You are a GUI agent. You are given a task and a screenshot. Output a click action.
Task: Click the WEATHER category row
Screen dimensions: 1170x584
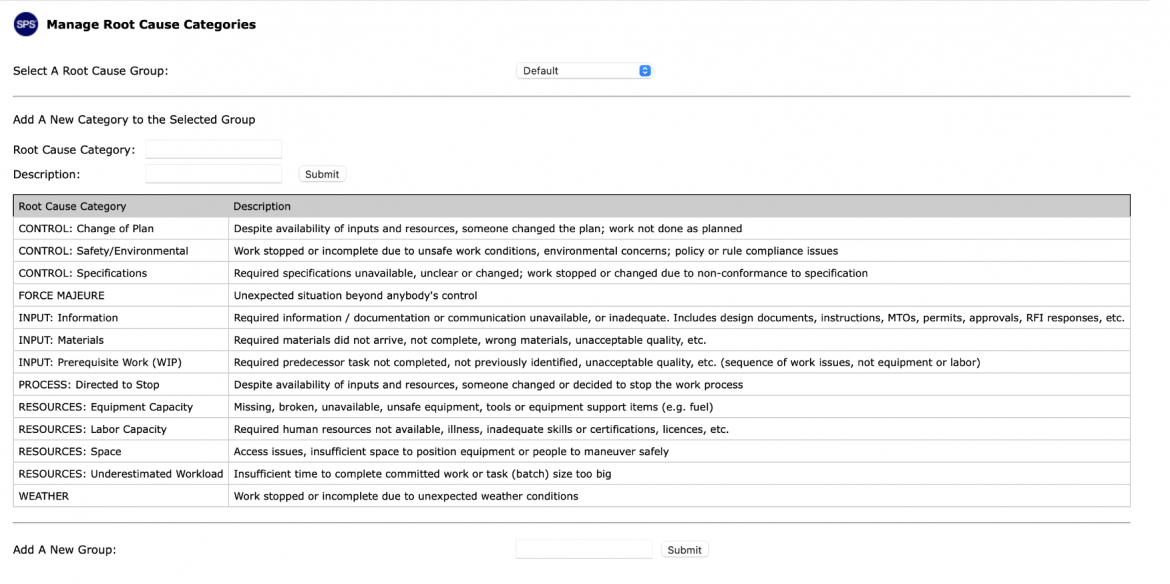tap(572, 496)
